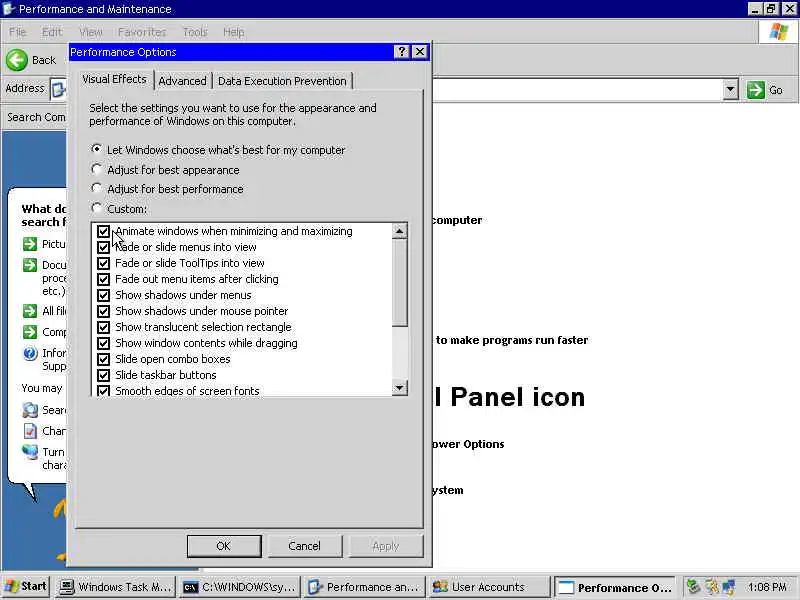Click the Turn off animated character icon
Viewport: 800px width, 600px height.
point(30,452)
